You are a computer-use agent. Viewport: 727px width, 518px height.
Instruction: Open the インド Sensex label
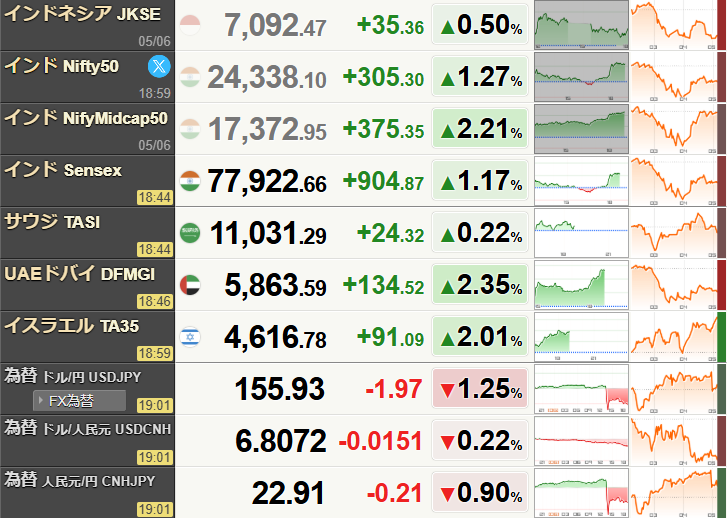pyautogui.click(x=63, y=170)
